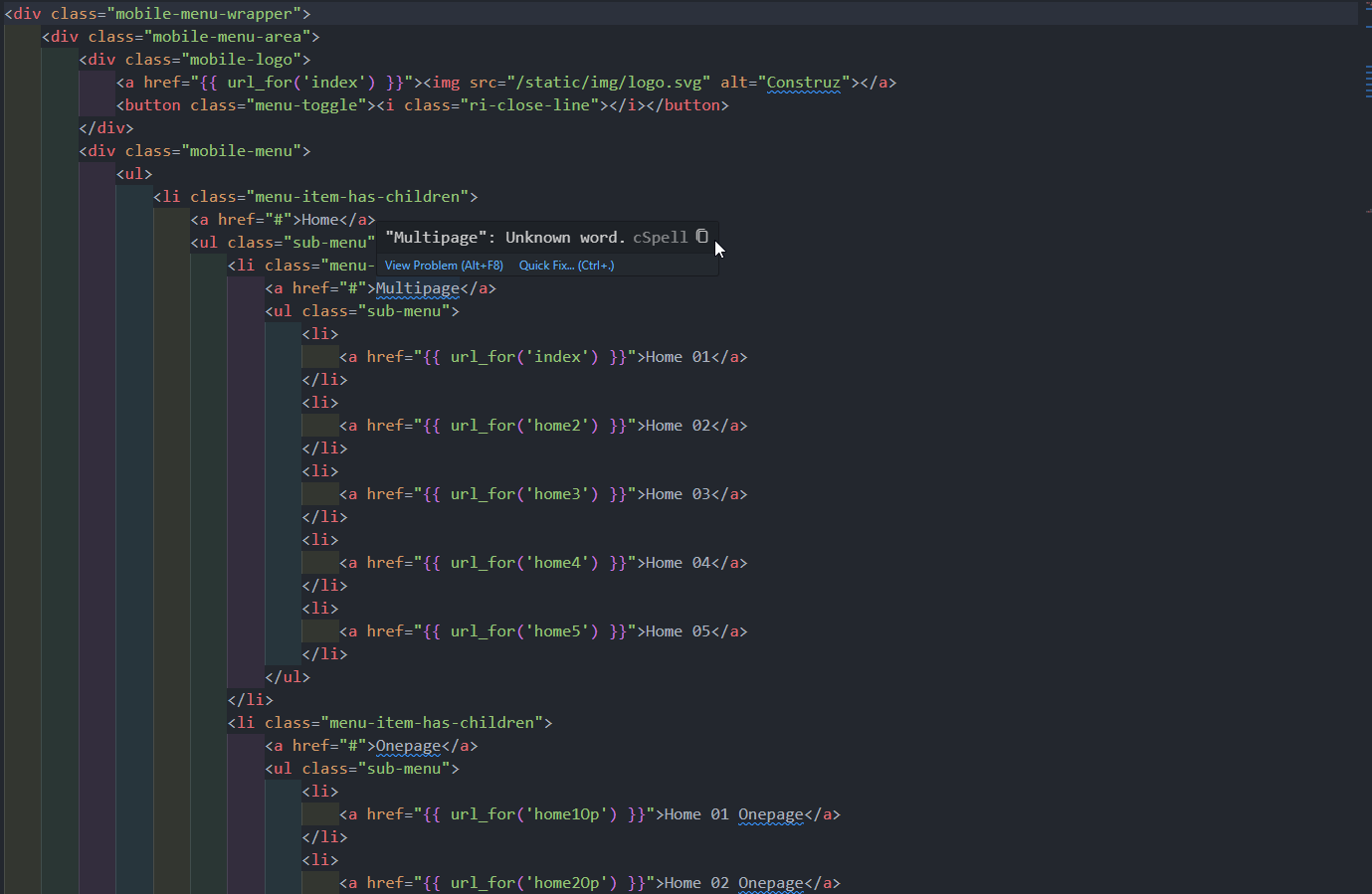Click the Home 02 Onepage link text

click(733, 883)
